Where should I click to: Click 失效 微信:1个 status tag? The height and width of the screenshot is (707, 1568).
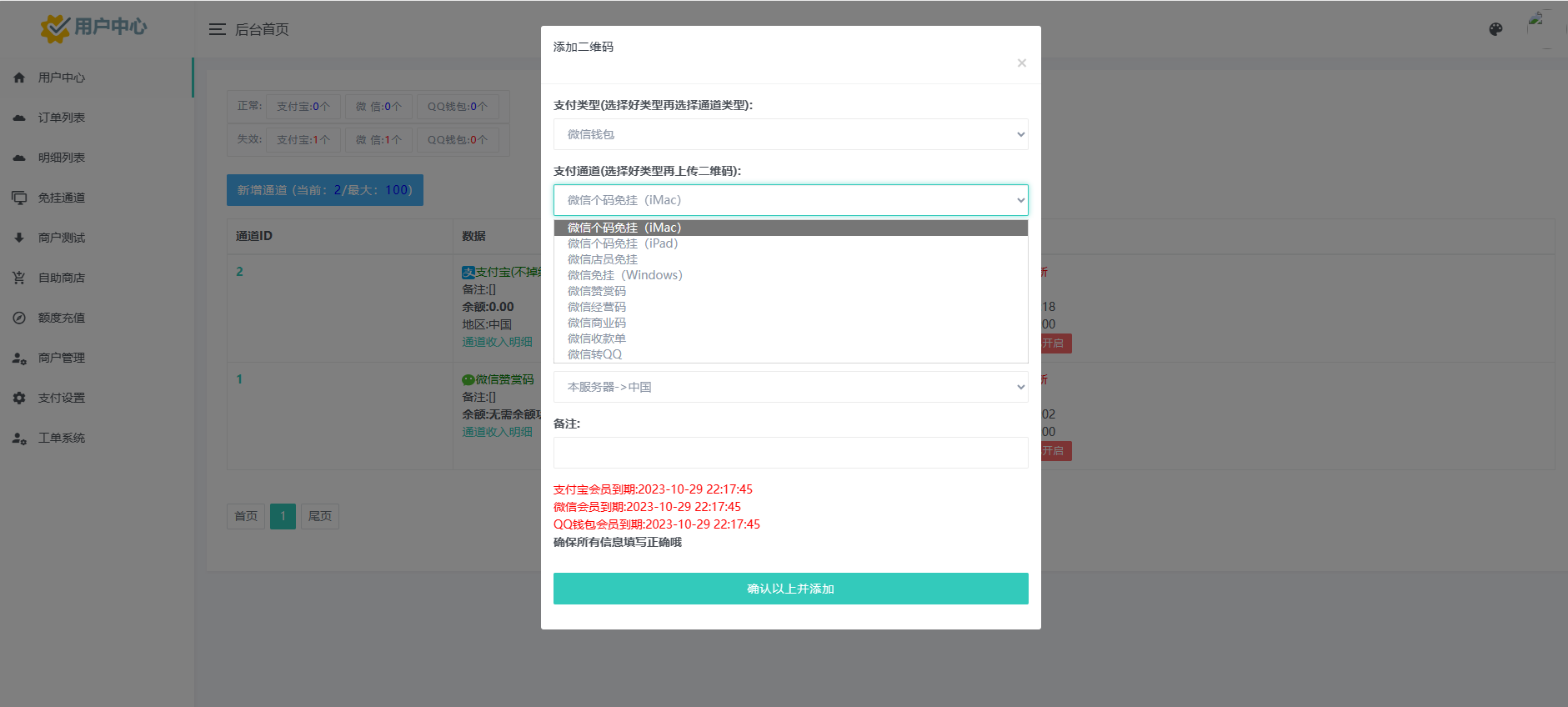pyautogui.click(x=378, y=140)
